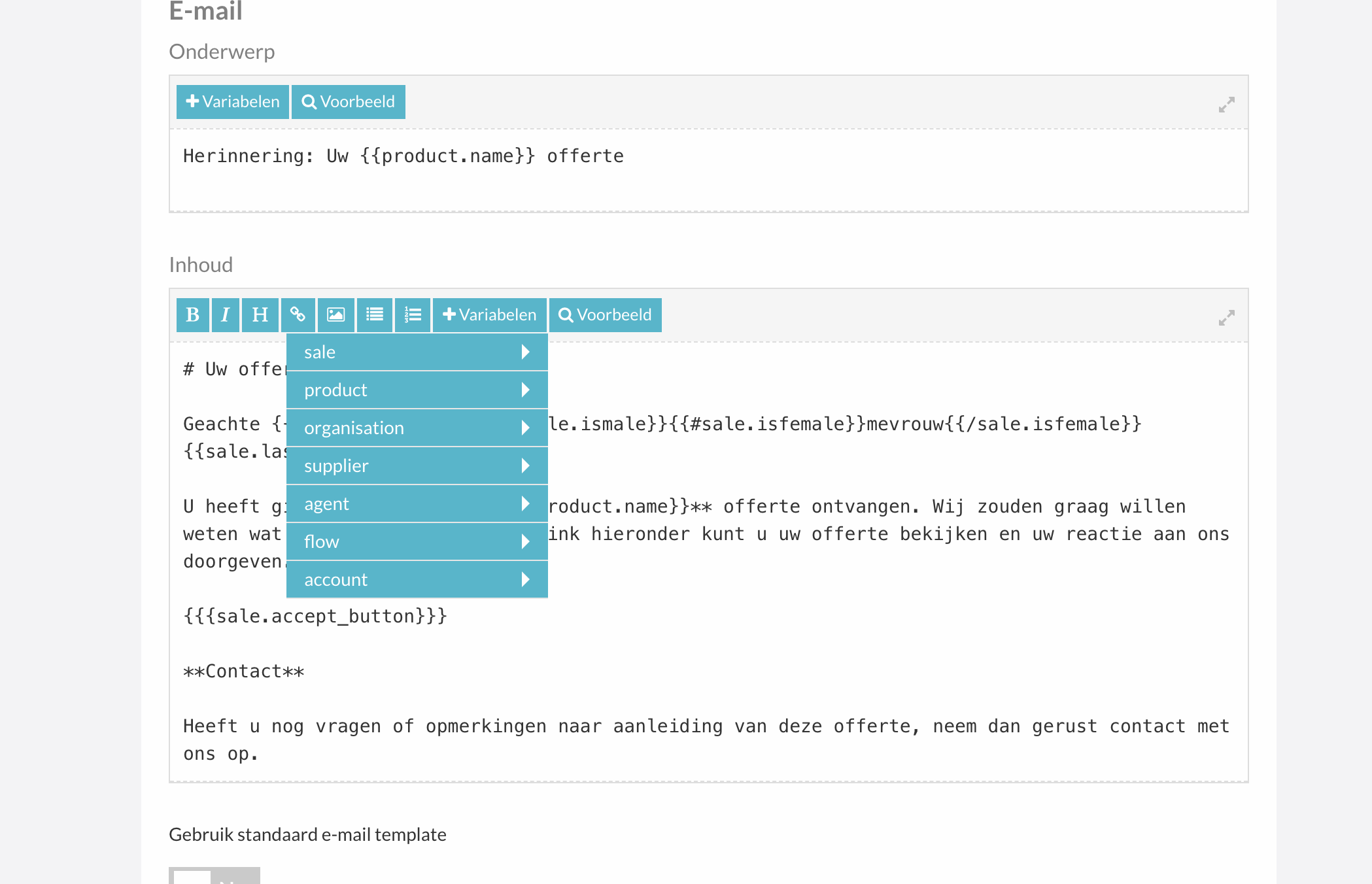Apply italic formatting in Inhoud editor
The image size is (1372, 884).
pyautogui.click(x=225, y=315)
